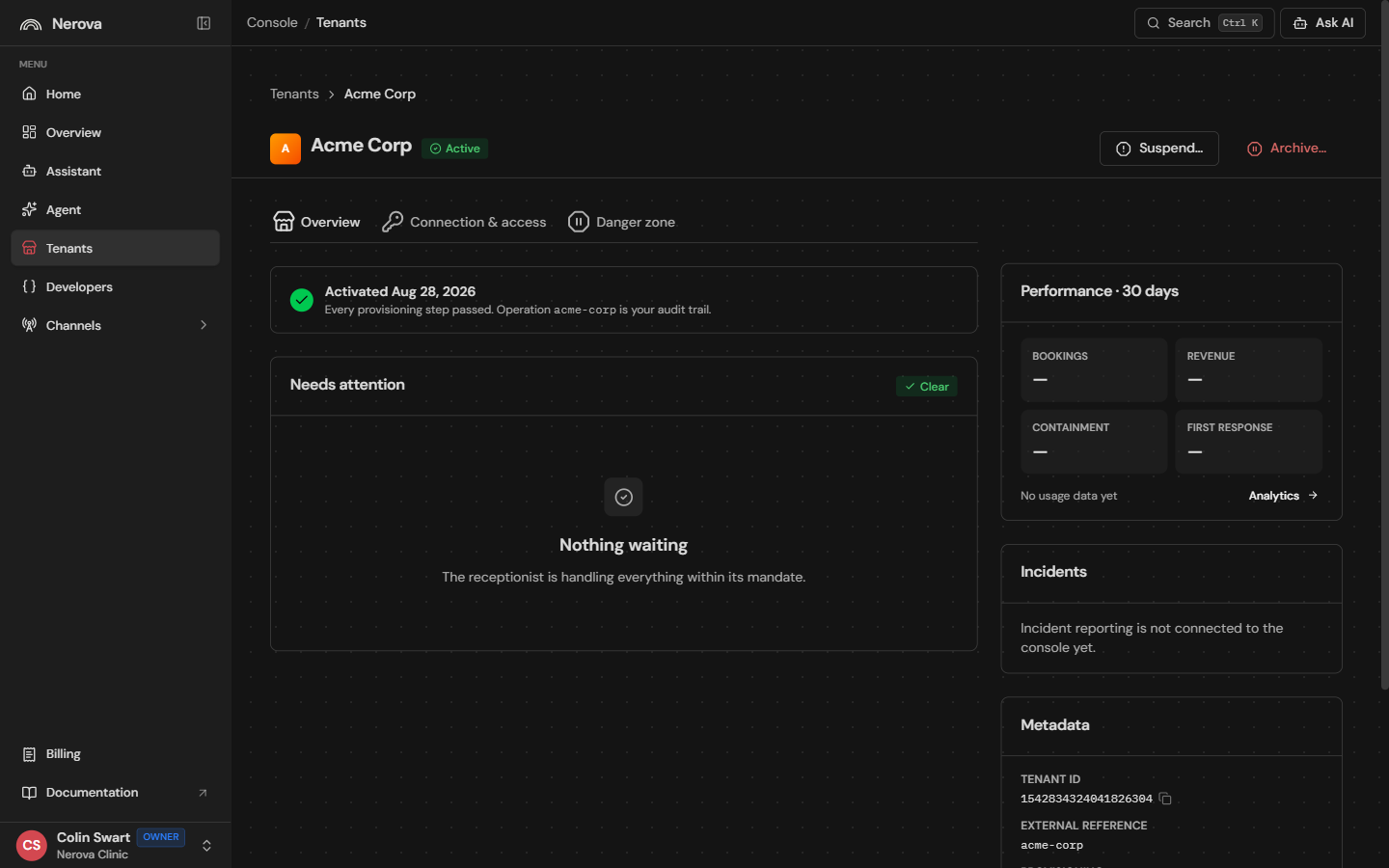Image resolution: width=1389 pixels, height=868 pixels.
Task: Switch to Connection & access tab
Action: click(x=464, y=222)
